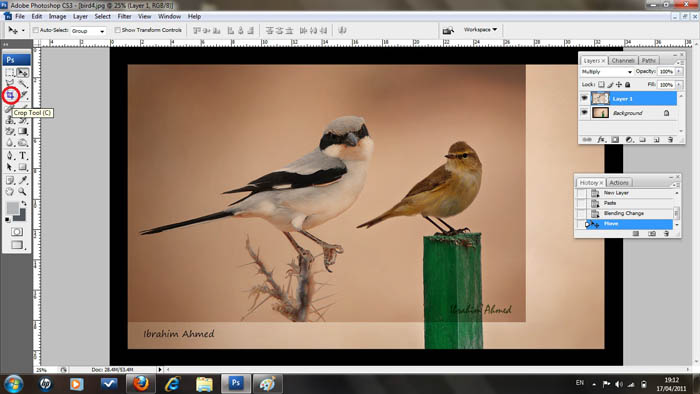Screen dimensions: 700x394
Task: Pick the Rectangular Marquee tool
Action: pyautogui.click(x=10, y=72)
